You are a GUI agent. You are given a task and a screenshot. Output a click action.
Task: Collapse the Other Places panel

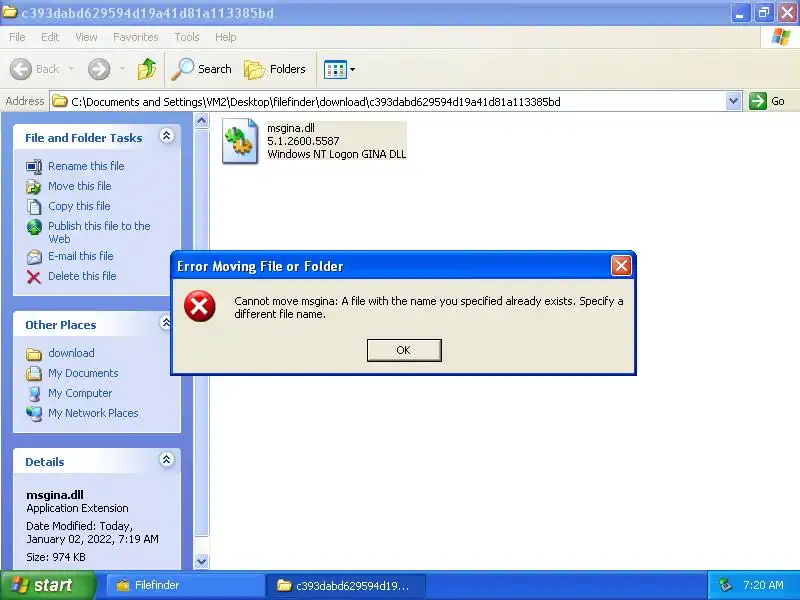click(166, 322)
